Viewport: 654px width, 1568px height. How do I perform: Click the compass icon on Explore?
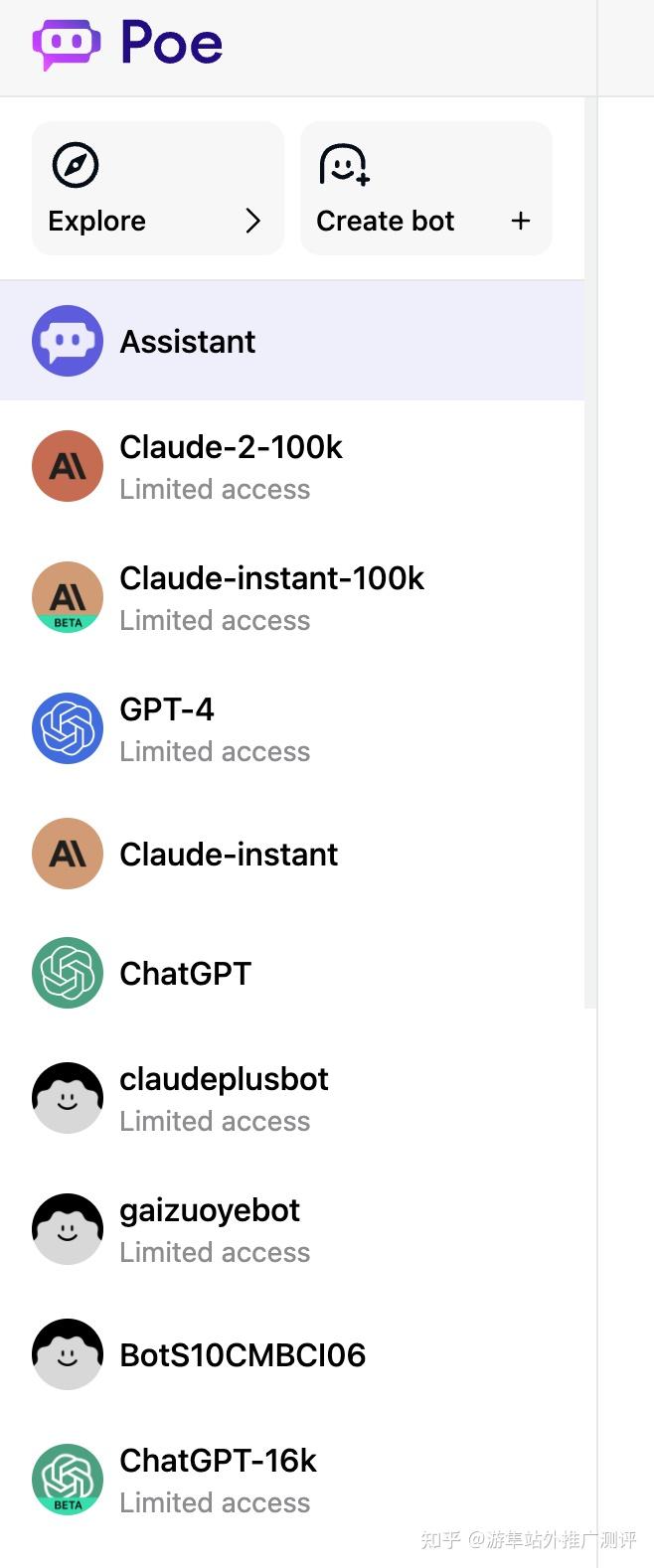[x=76, y=165]
